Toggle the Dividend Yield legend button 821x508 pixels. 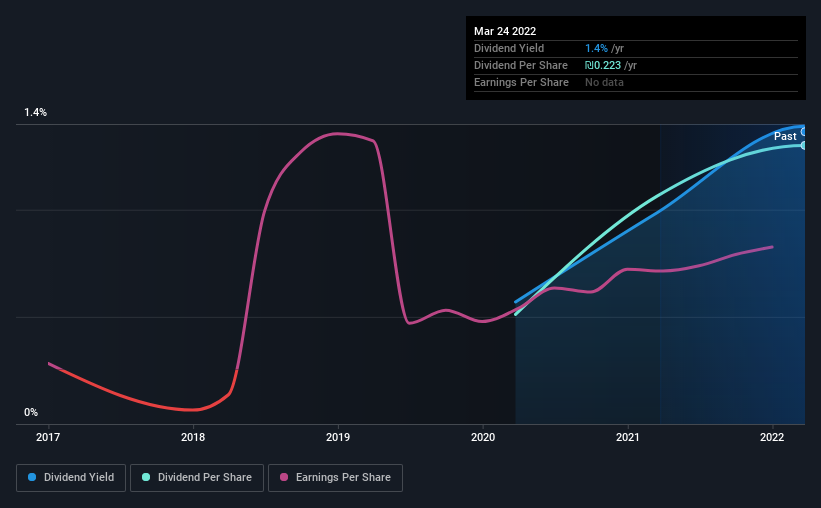tap(71, 478)
